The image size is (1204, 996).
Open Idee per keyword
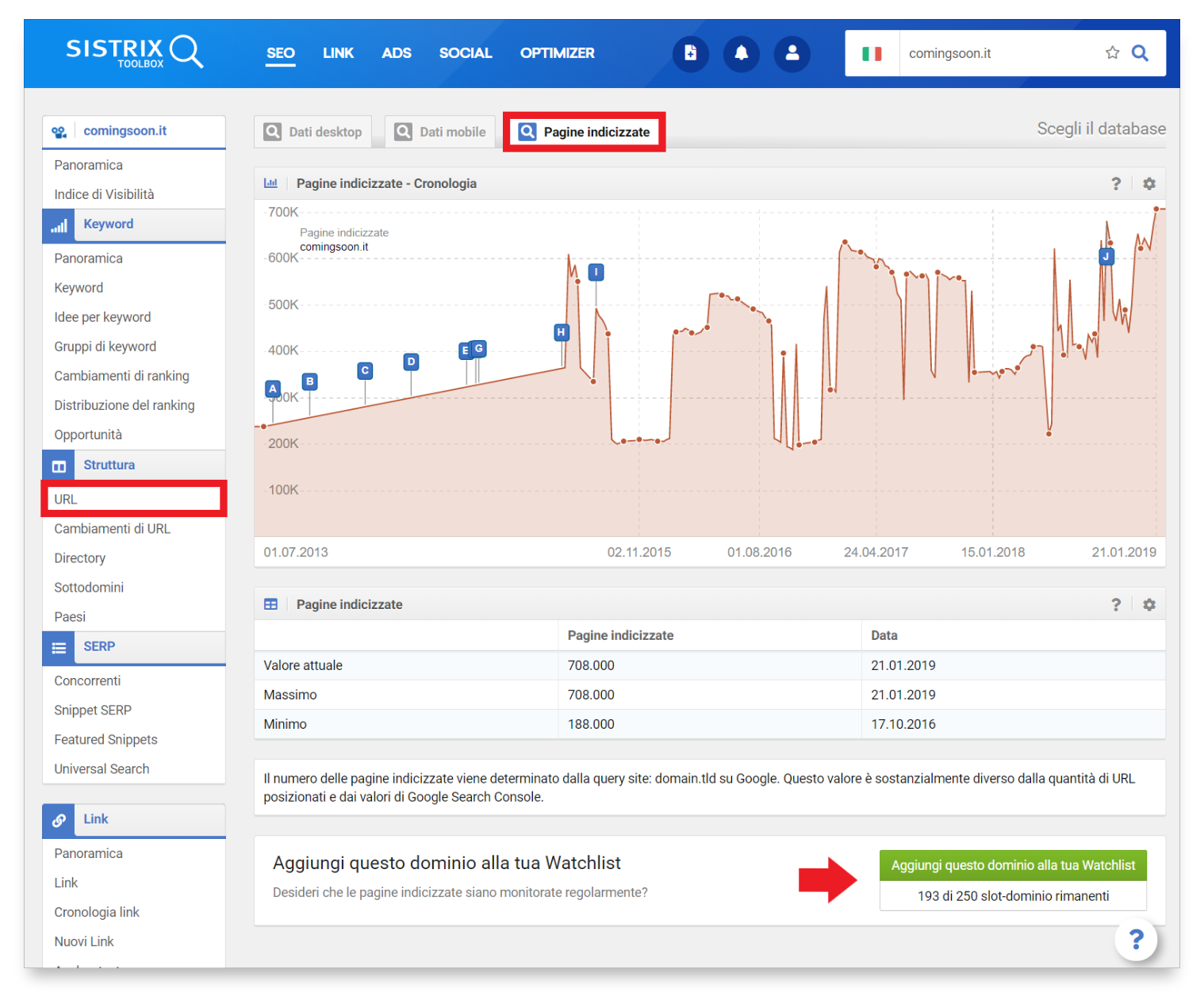coord(102,317)
